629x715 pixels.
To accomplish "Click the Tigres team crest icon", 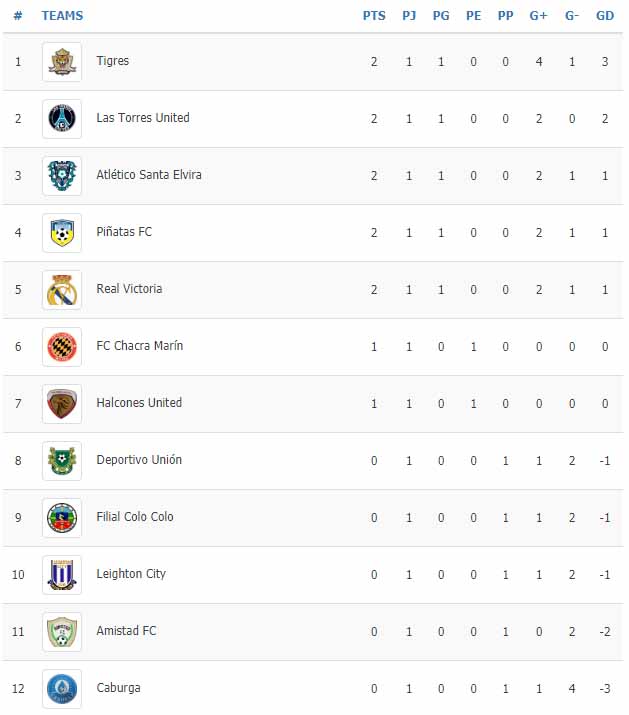I will pyautogui.click(x=62, y=62).
